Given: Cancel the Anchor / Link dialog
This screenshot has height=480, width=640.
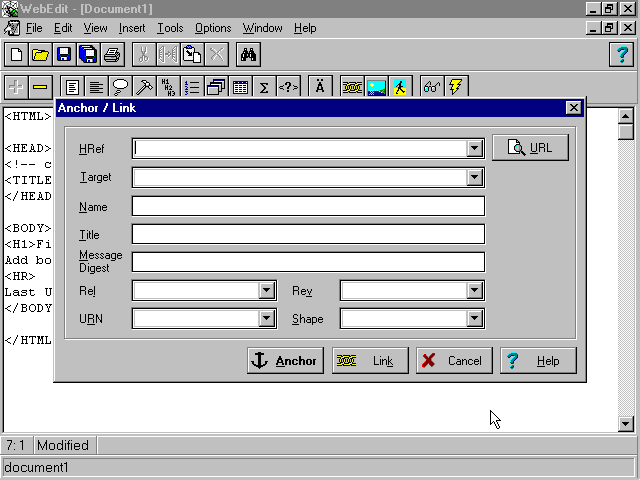Looking at the screenshot, I should (x=453, y=361).
